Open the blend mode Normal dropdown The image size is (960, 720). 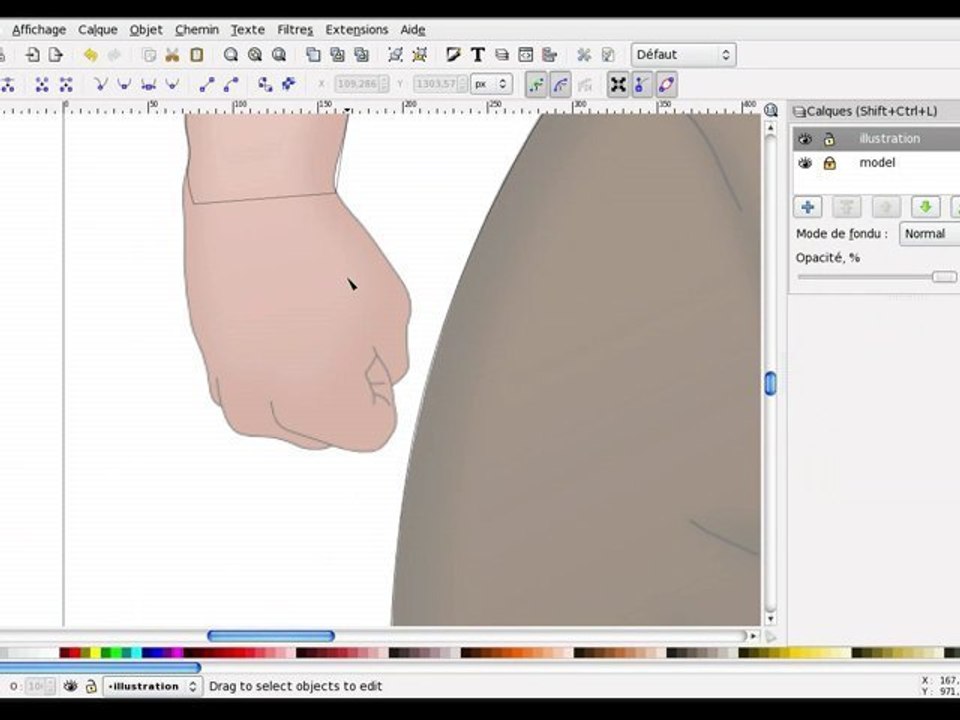928,233
